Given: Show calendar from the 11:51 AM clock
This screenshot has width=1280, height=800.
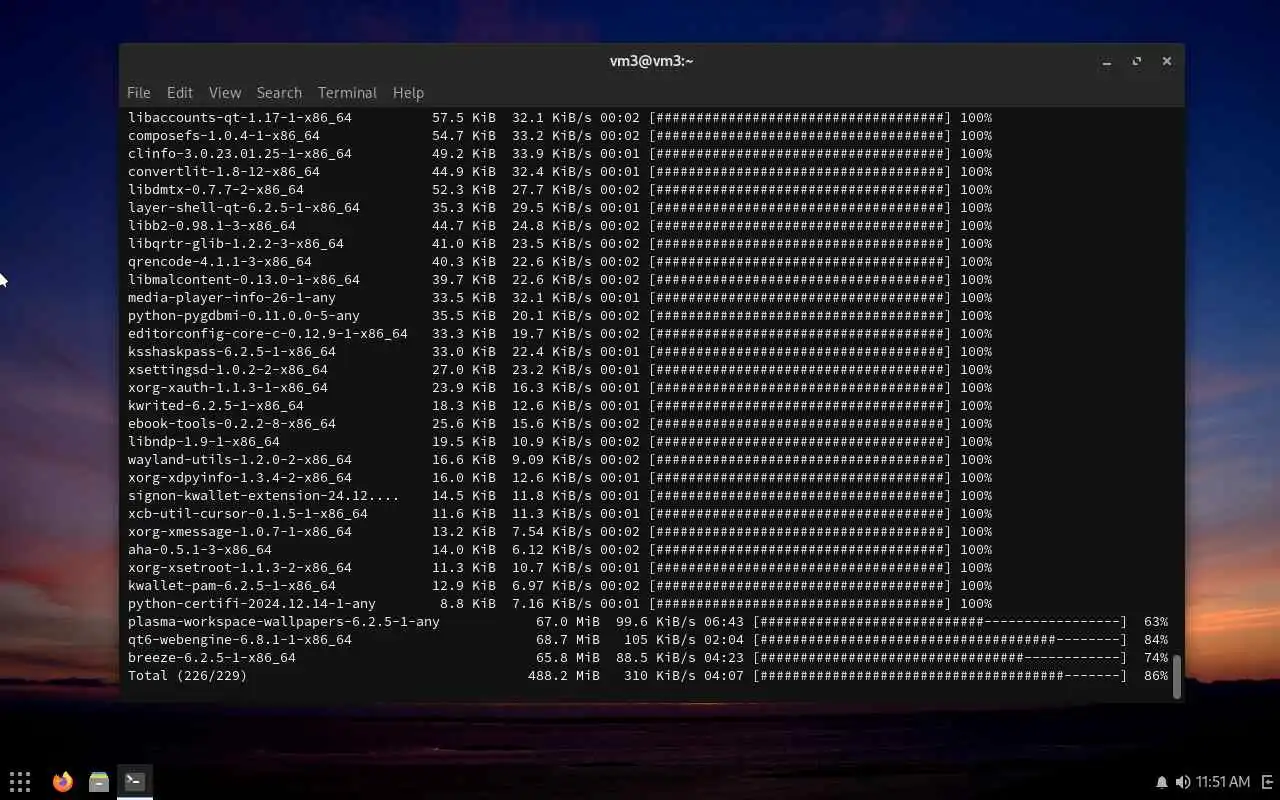Looking at the screenshot, I should tap(1223, 782).
